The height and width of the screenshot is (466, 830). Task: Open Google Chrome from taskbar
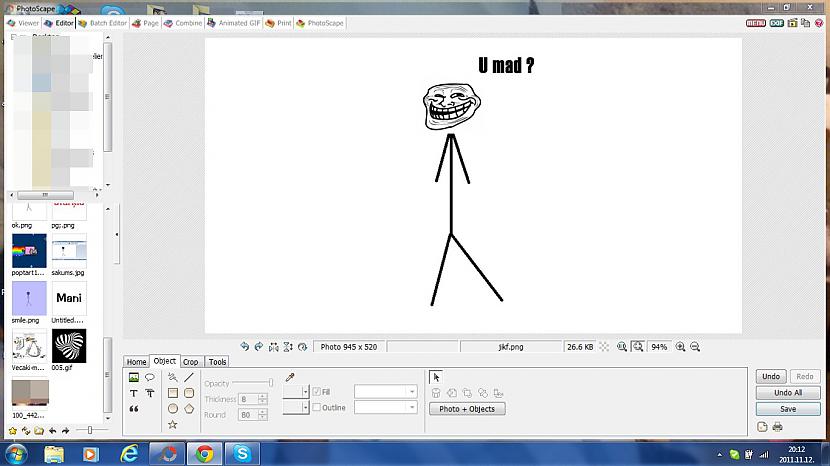[205, 454]
